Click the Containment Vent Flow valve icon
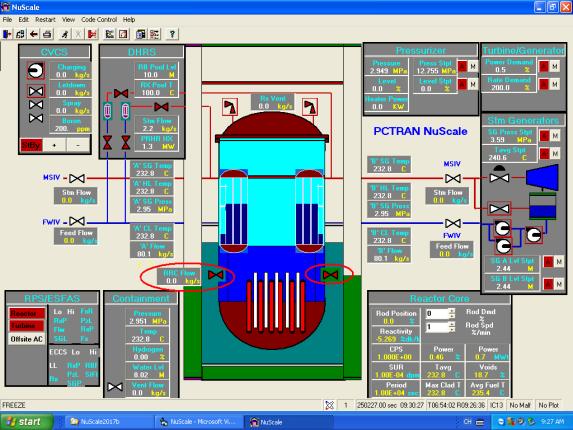This screenshot has height=430, width=573. click(x=115, y=387)
